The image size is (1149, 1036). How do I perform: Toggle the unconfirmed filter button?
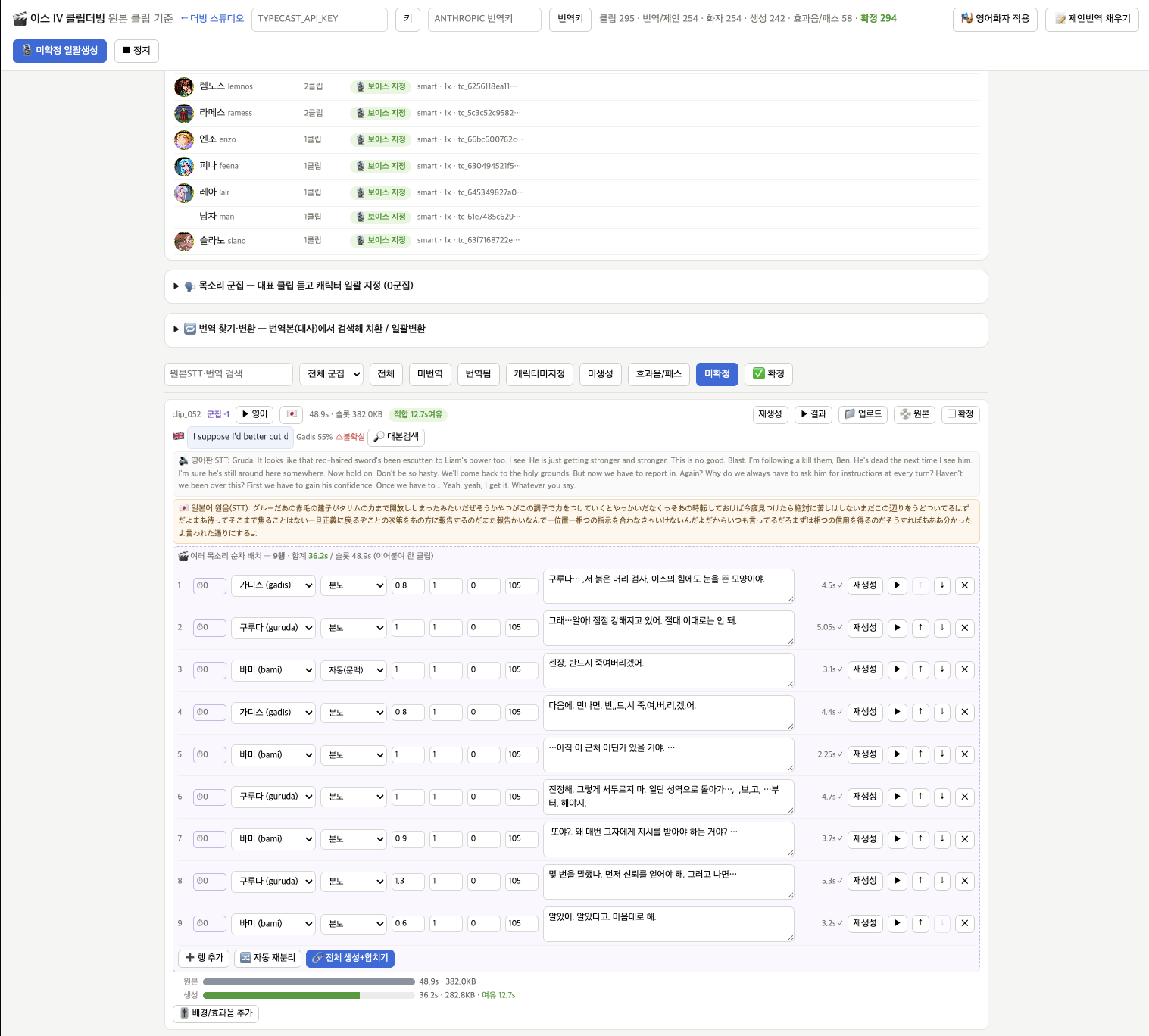click(x=717, y=374)
